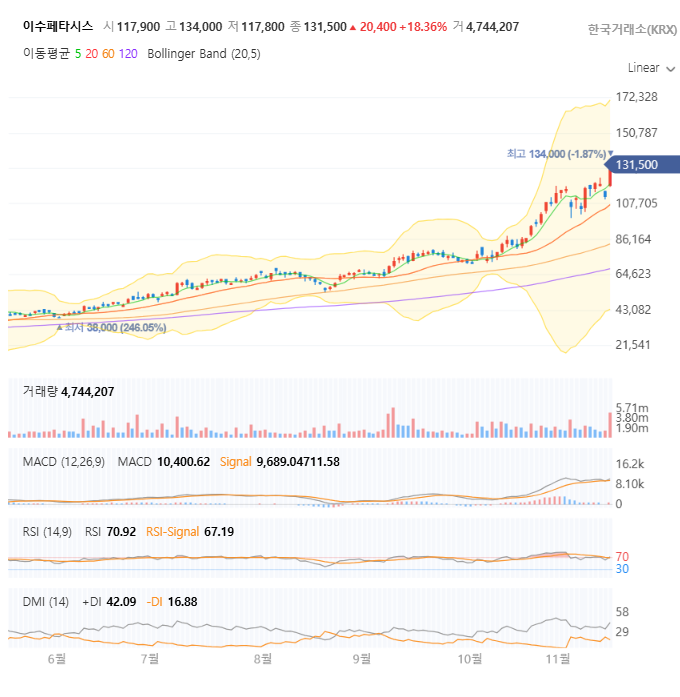The image size is (680, 697).
Task: Click the 6월 date axis label
Action: (56, 659)
